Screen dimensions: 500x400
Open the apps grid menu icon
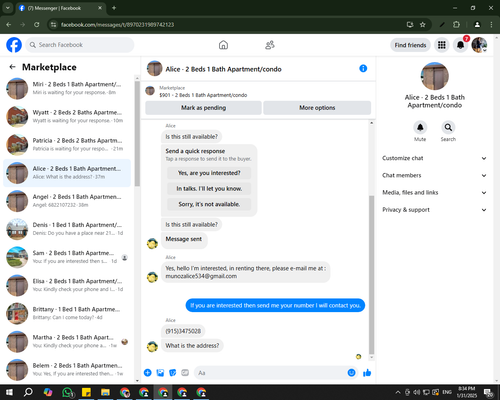pos(442,45)
